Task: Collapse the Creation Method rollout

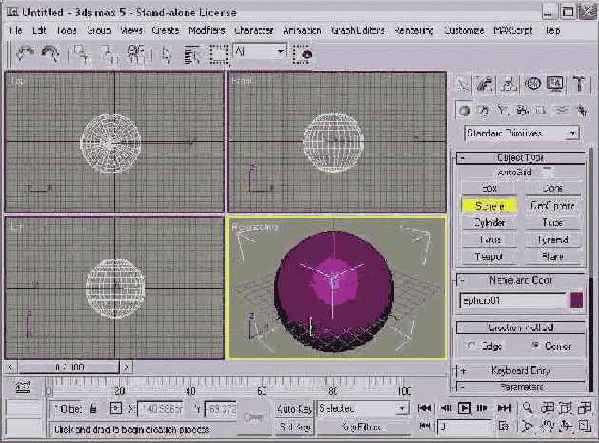Action: pyautogui.click(x=520, y=328)
